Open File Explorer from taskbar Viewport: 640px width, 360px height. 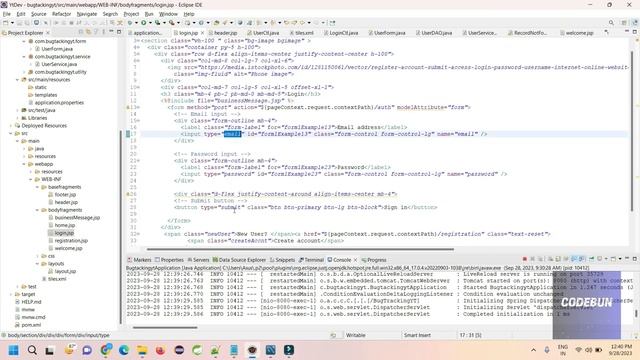(x=142, y=350)
